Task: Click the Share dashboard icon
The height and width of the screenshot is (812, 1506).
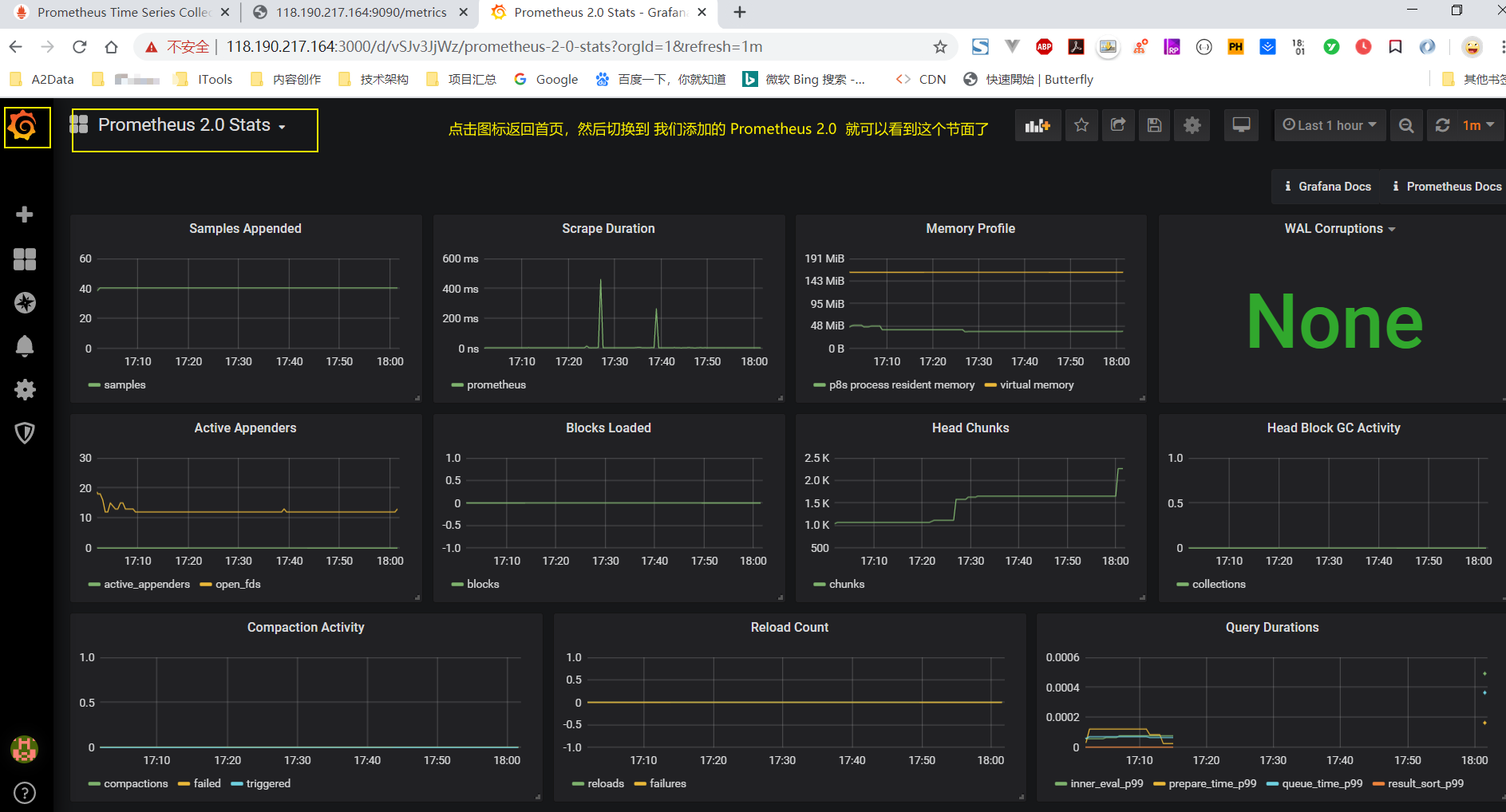Action: click(x=1117, y=125)
